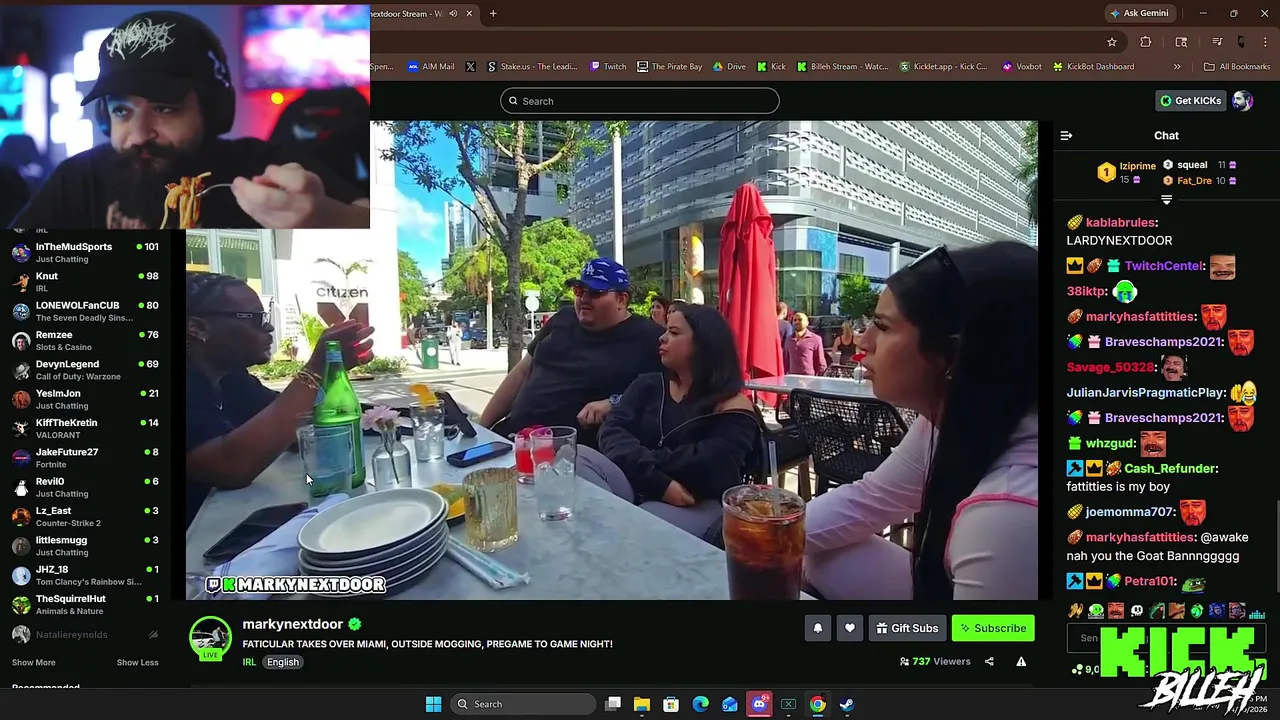The height and width of the screenshot is (720, 1280).
Task: Click the Show More link in the sidebar
Action: point(33,662)
